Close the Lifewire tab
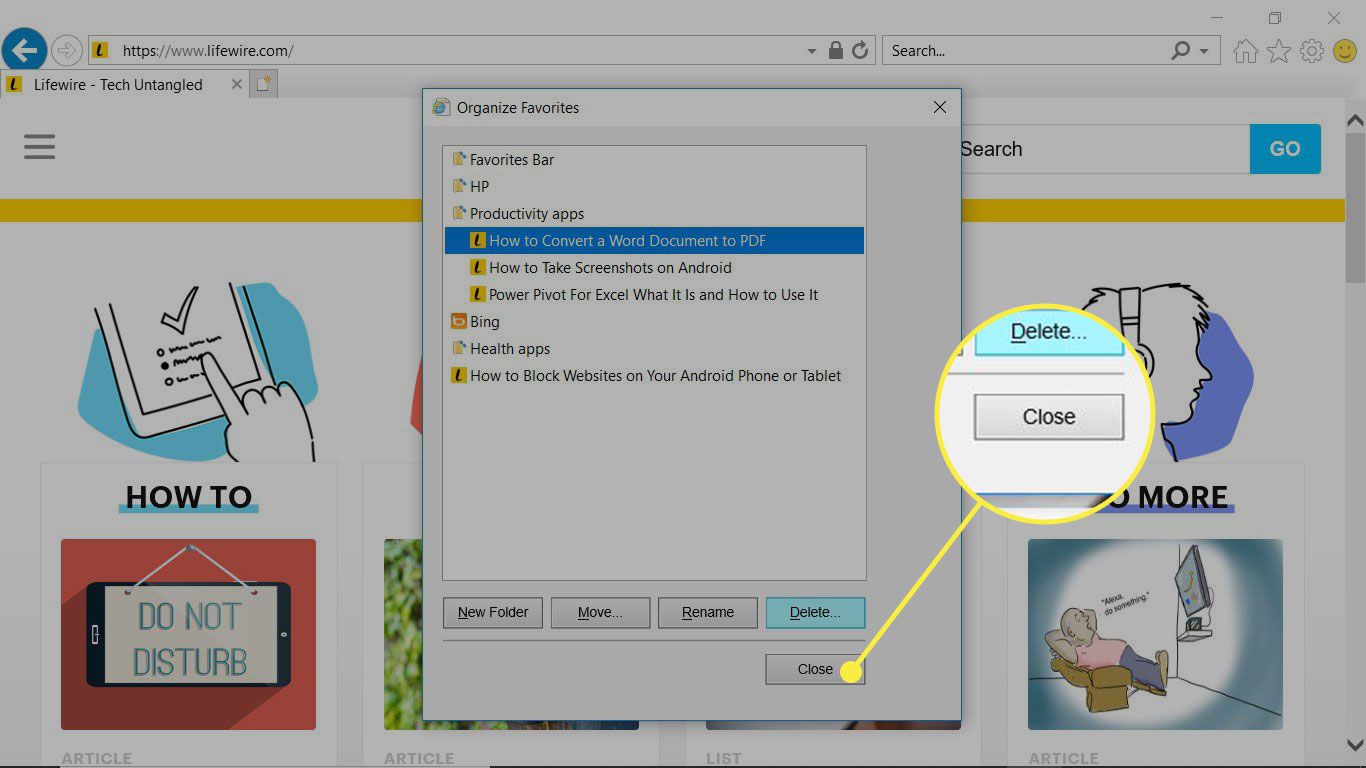Image resolution: width=1366 pixels, height=768 pixels. tap(237, 85)
